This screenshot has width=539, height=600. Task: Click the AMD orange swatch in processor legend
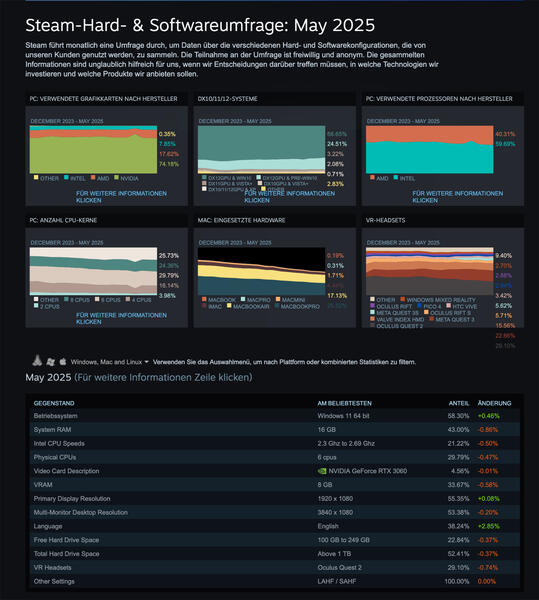point(372,178)
